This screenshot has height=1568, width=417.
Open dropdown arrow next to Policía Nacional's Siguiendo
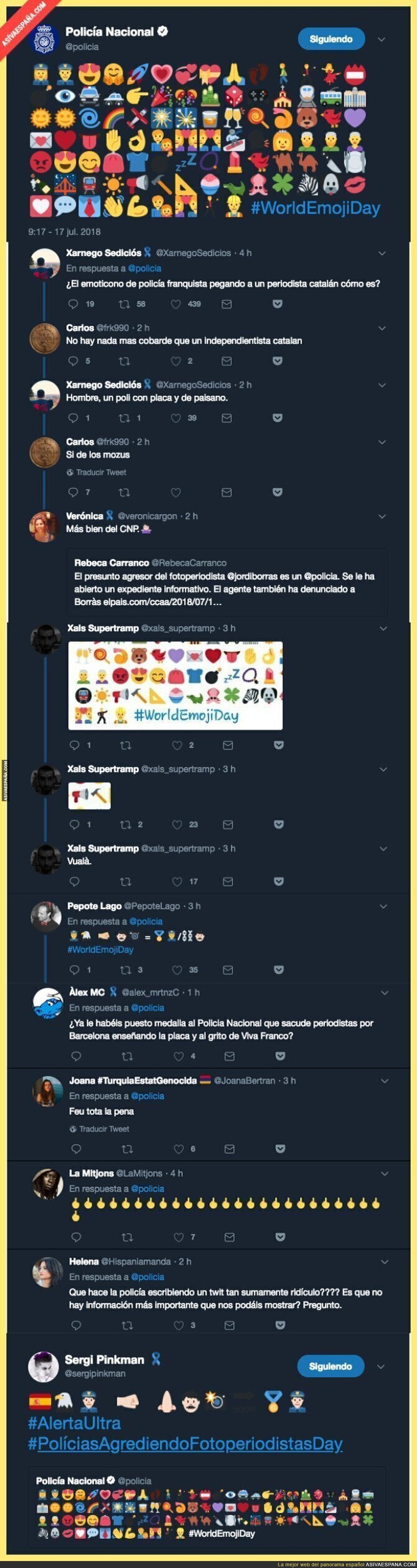click(x=382, y=40)
